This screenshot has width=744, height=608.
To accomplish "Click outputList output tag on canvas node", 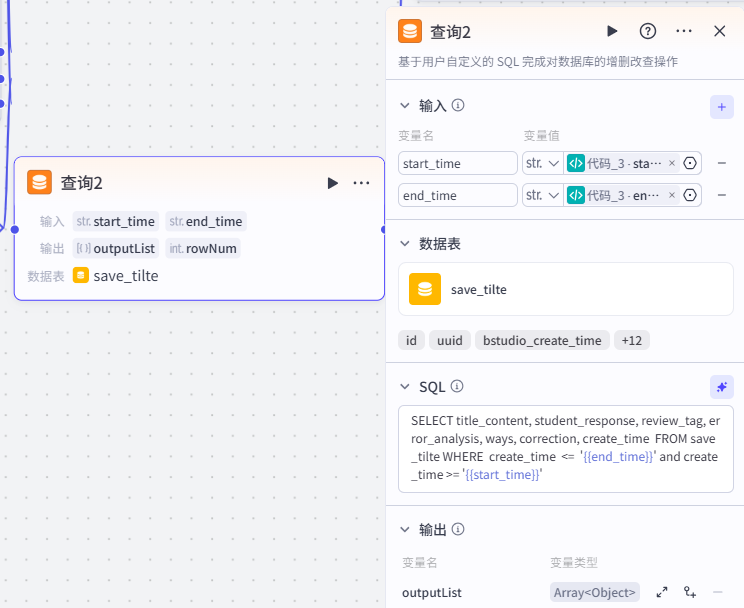I will [116, 248].
